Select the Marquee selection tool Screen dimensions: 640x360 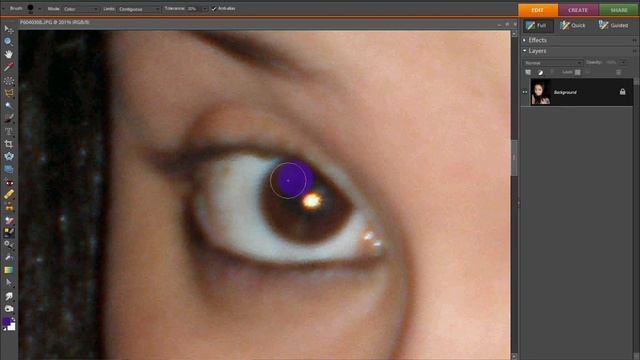[9, 80]
